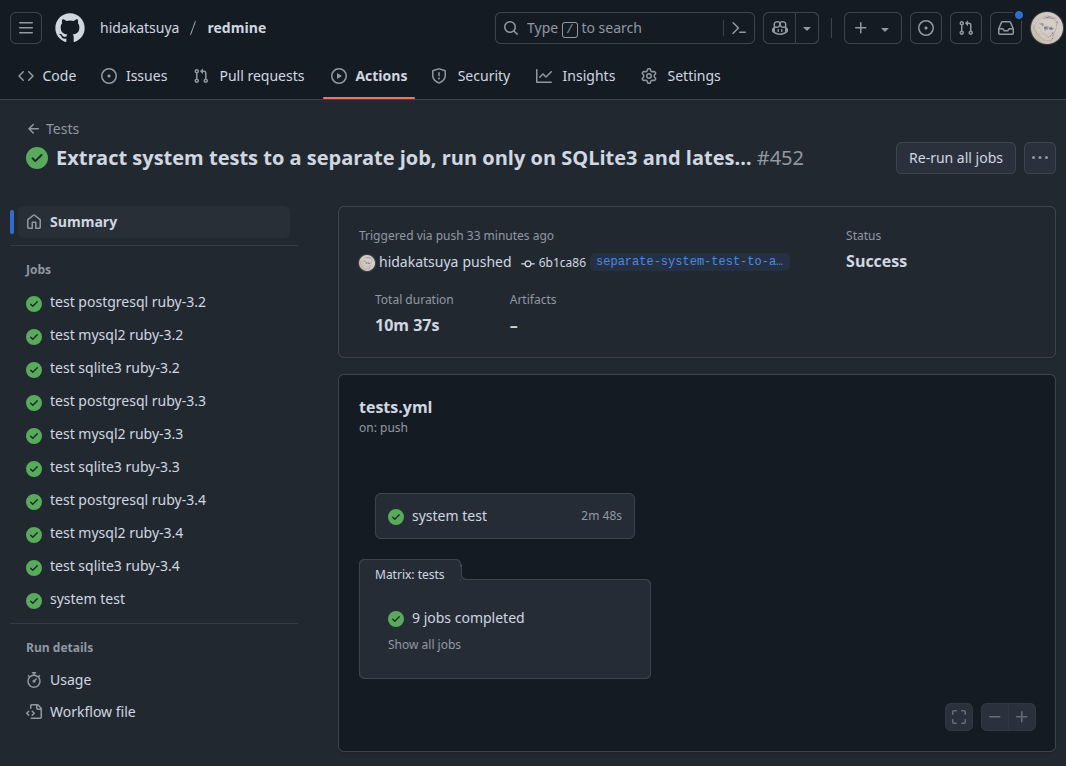The height and width of the screenshot is (766, 1066).
Task: Click the fullscreen workflow graph icon
Action: 959,717
